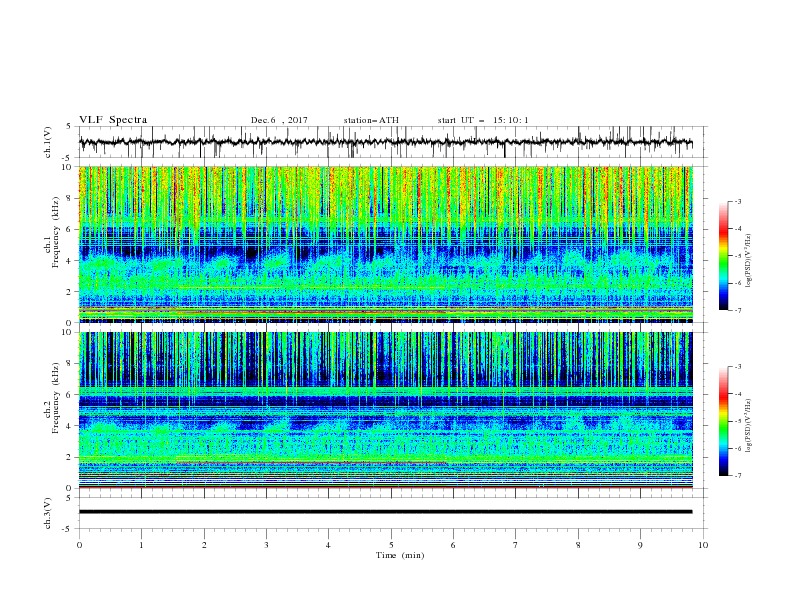Click time axis tick label "9"

pos(640,545)
